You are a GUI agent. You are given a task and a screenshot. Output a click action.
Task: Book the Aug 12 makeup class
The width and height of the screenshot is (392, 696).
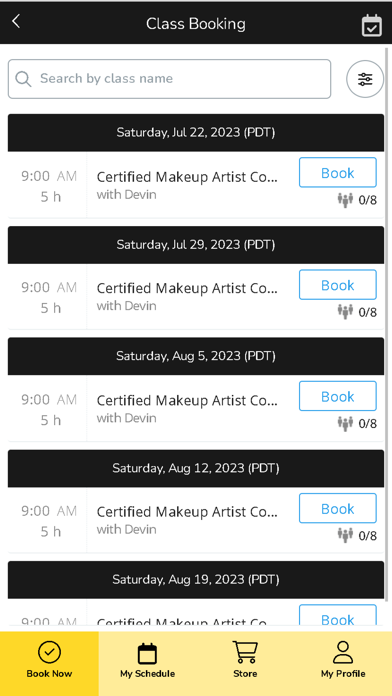click(338, 508)
